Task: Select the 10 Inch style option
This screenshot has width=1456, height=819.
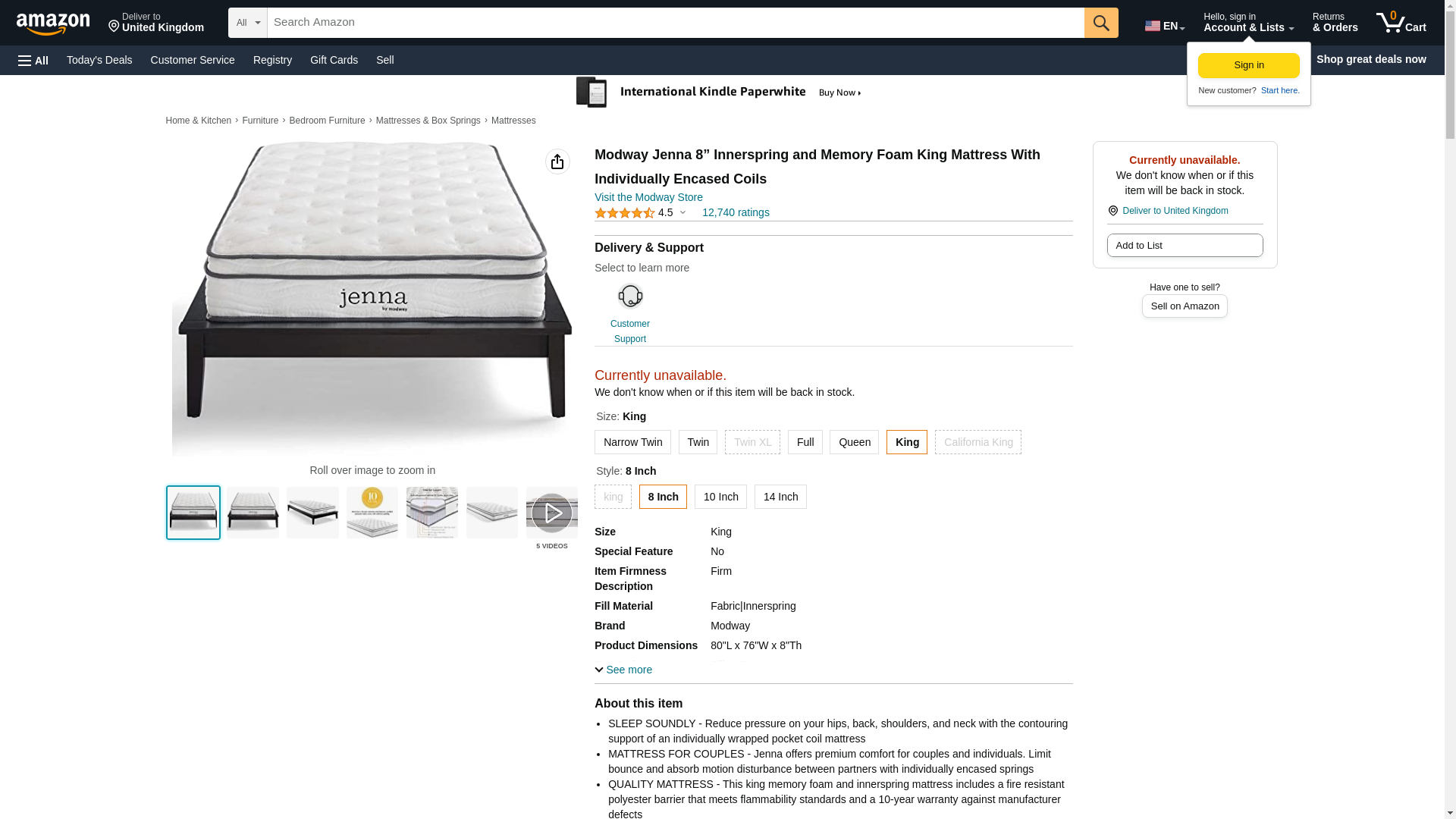Action: click(720, 497)
